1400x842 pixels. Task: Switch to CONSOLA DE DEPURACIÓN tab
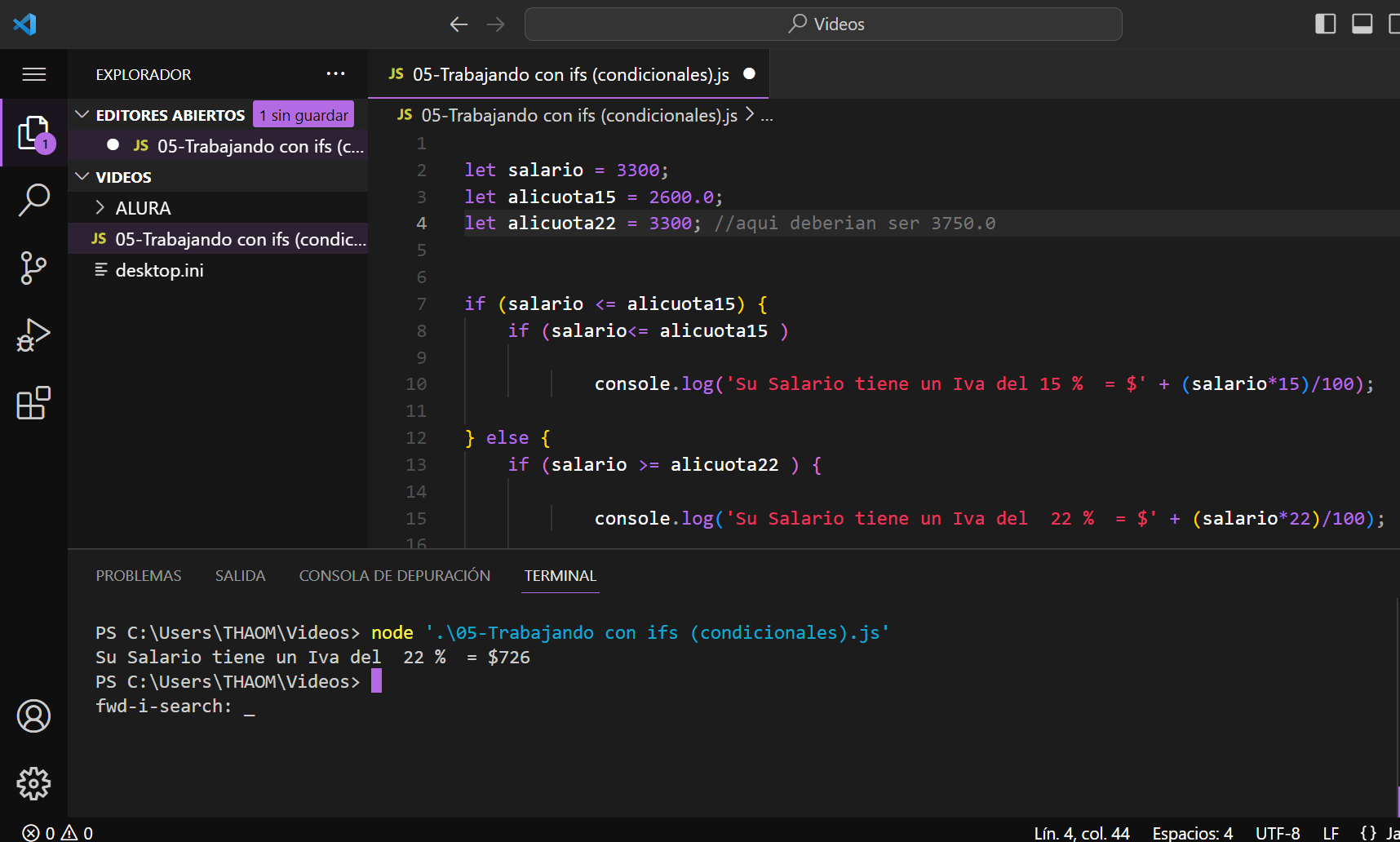pyautogui.click(x=395, y=576)
